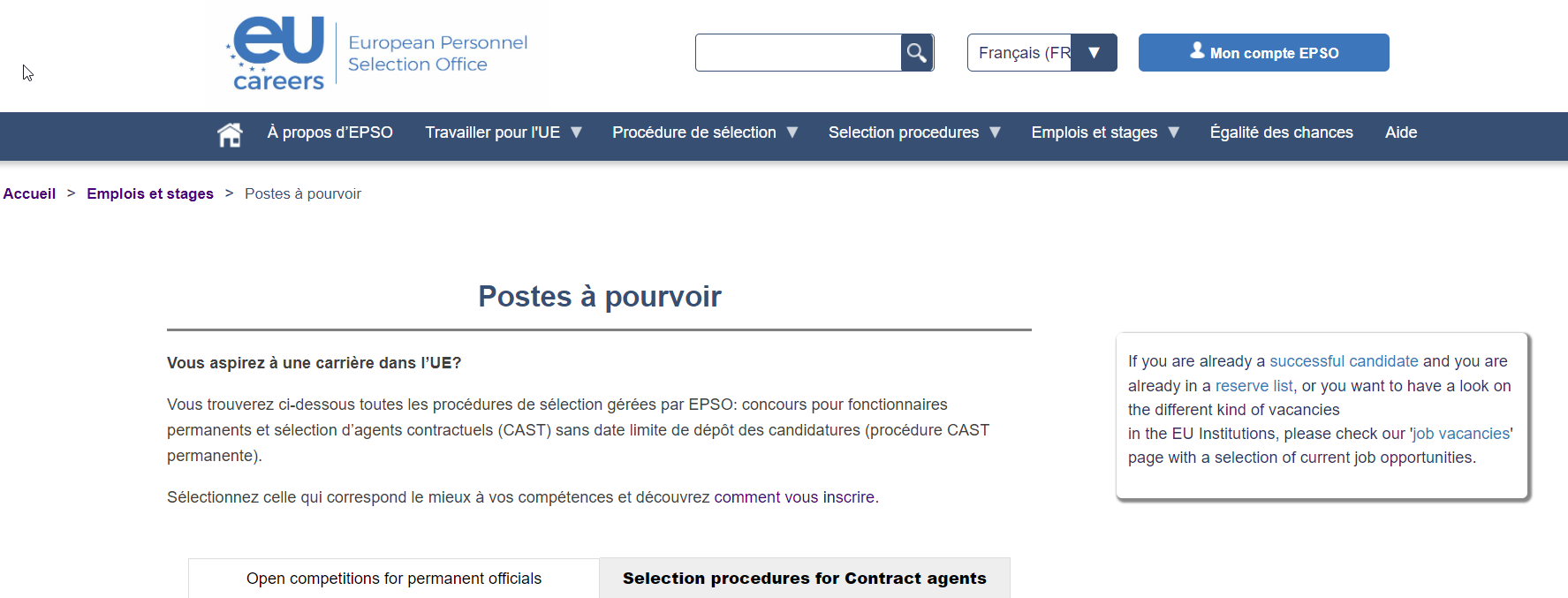Visit the job vacancies link
The height and width of the screenshot is (598, 1568).
pyautogui.click(x=1461, y=434)
